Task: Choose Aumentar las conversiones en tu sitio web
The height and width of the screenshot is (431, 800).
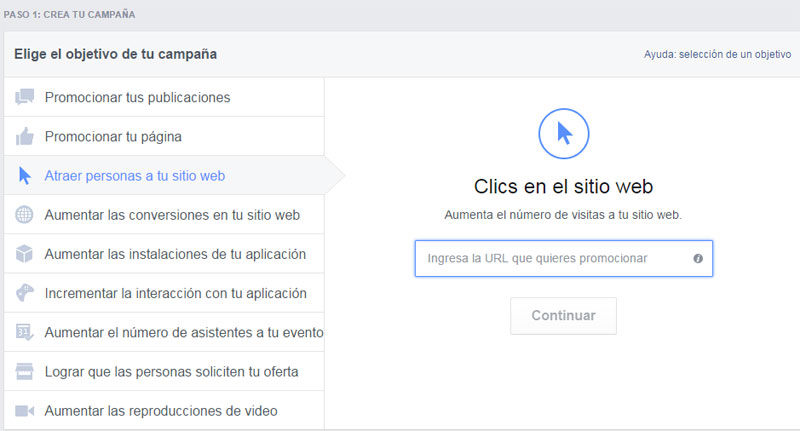Action: click(x=164, y=215)
